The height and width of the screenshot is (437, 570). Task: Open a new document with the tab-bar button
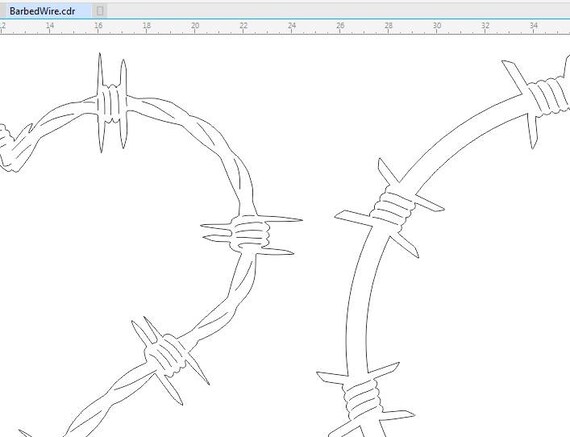point(100,11)
